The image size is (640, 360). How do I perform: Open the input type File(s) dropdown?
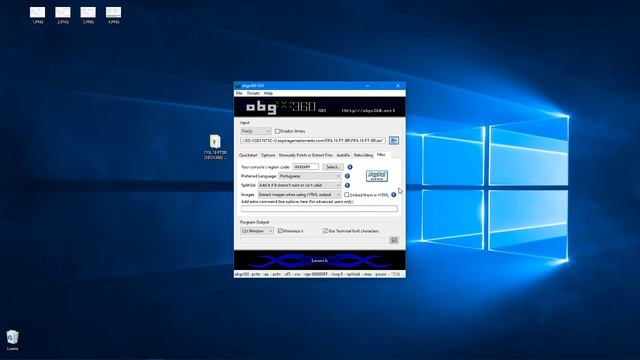[256, 131]
